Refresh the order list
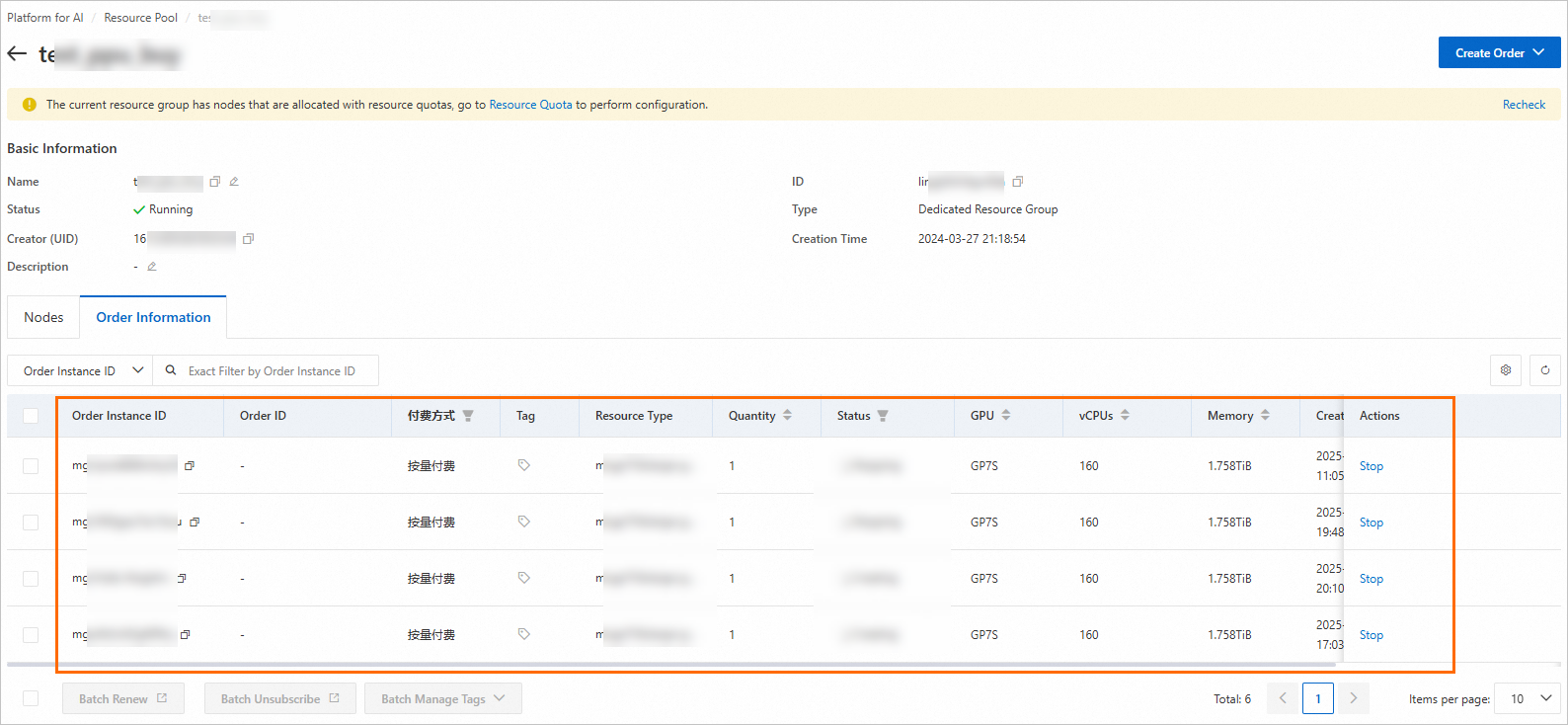This screenshot has height=725, width=1568. point(1545,370)
